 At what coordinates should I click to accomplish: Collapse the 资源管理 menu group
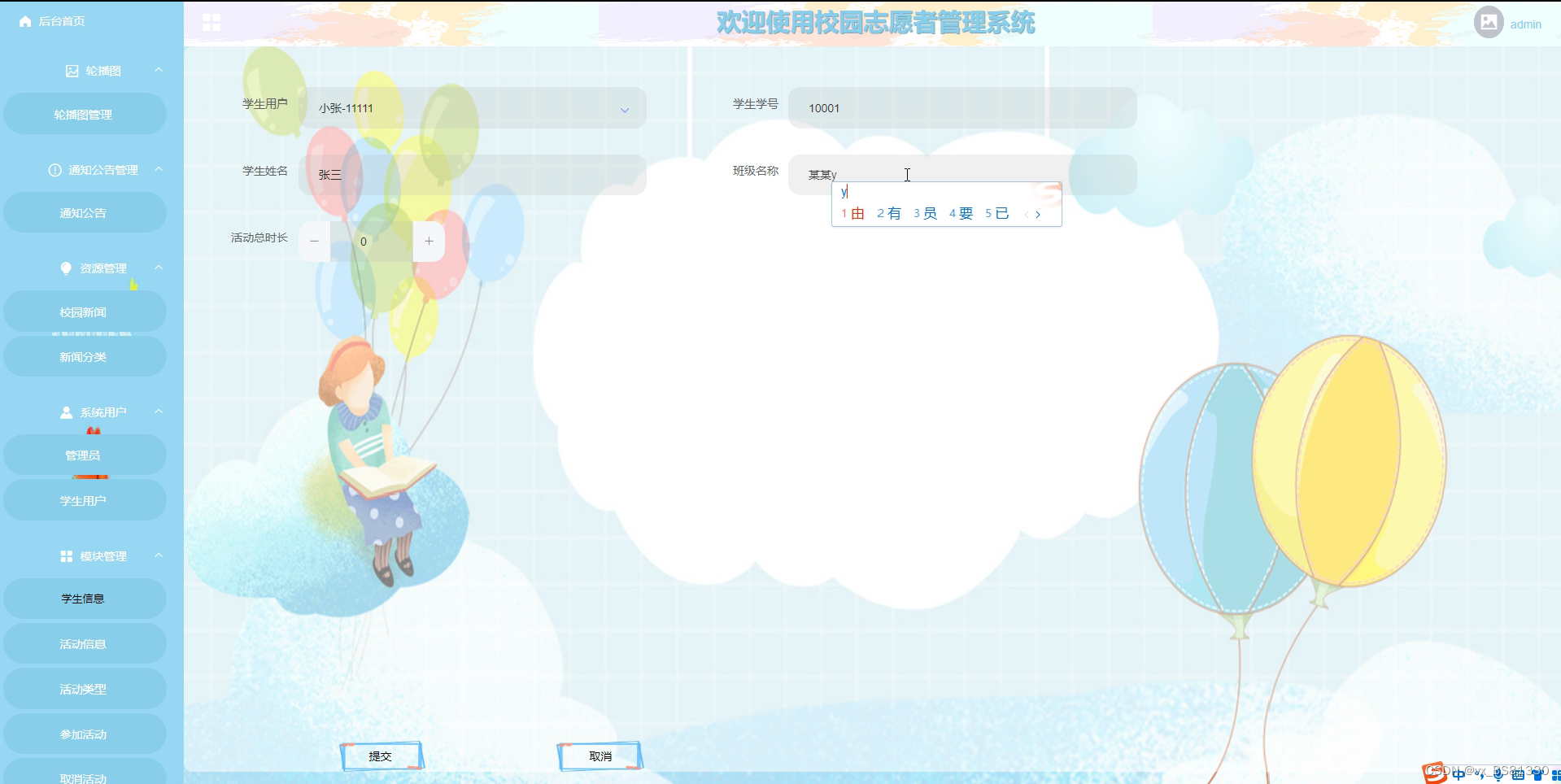click(159, 268)
